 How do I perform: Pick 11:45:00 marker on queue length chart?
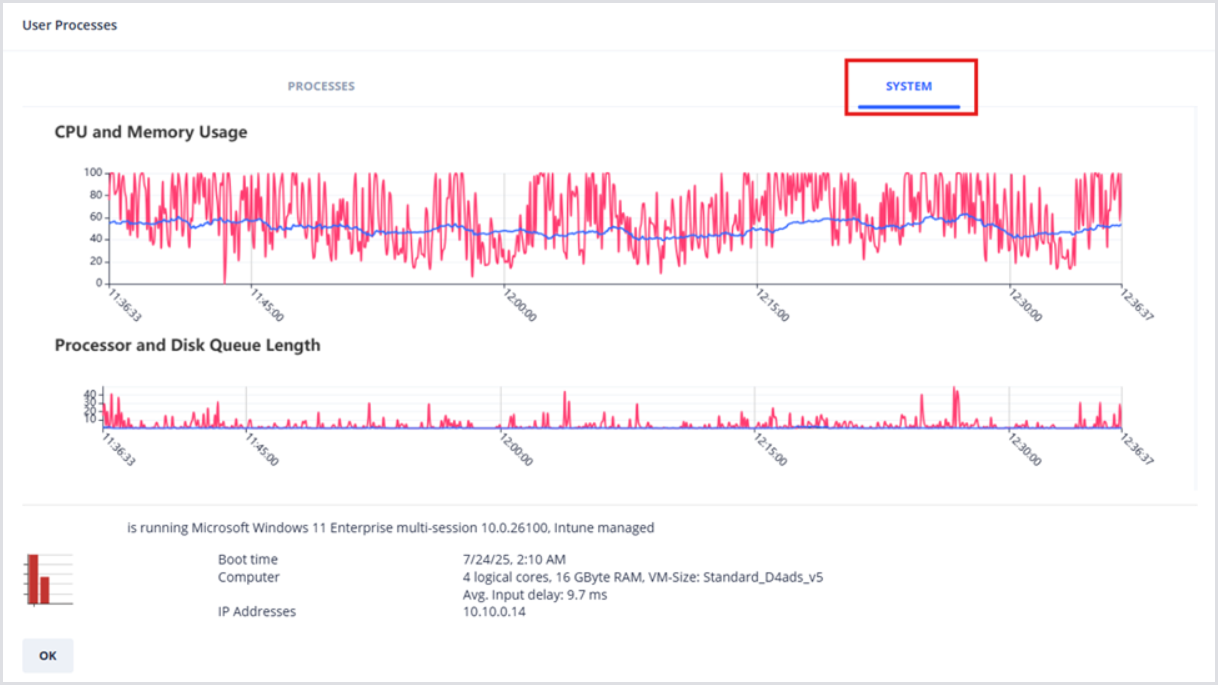tap(263, 449)
